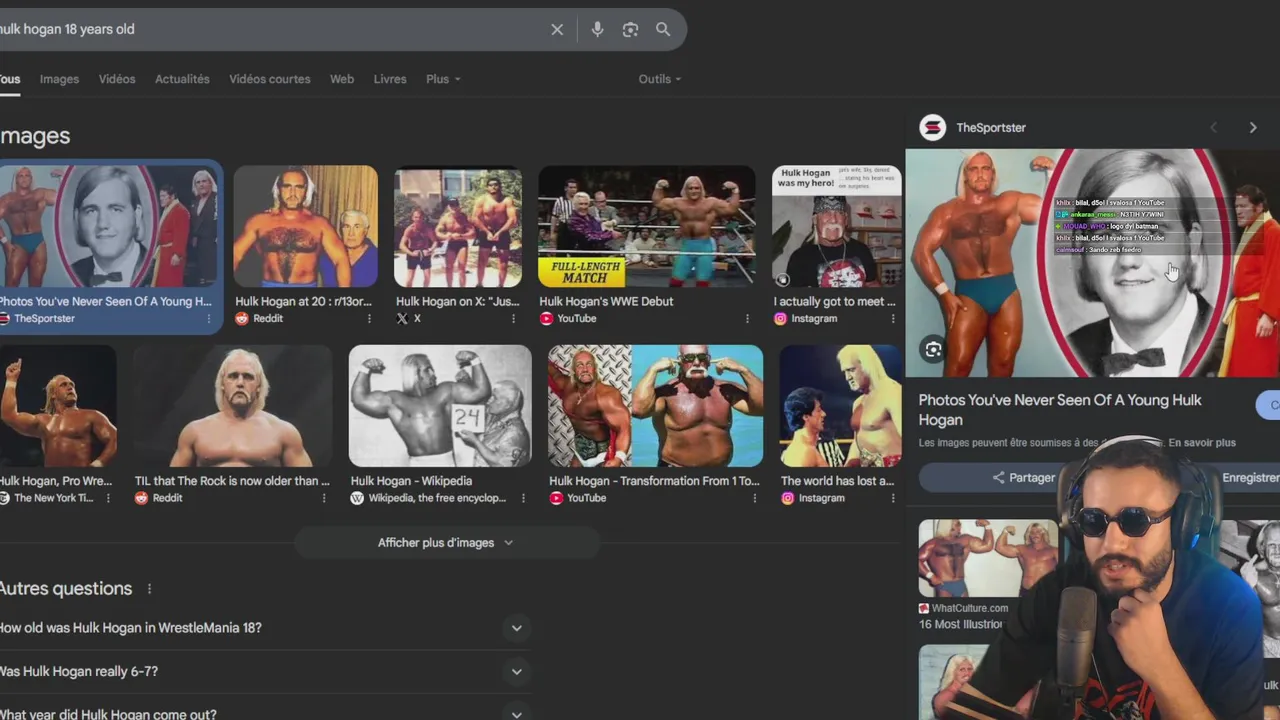The height and width of the screenshot is (720, 1280).
Task: Open the '16 Most Illustrio' related result title
Action: [960, 624]
